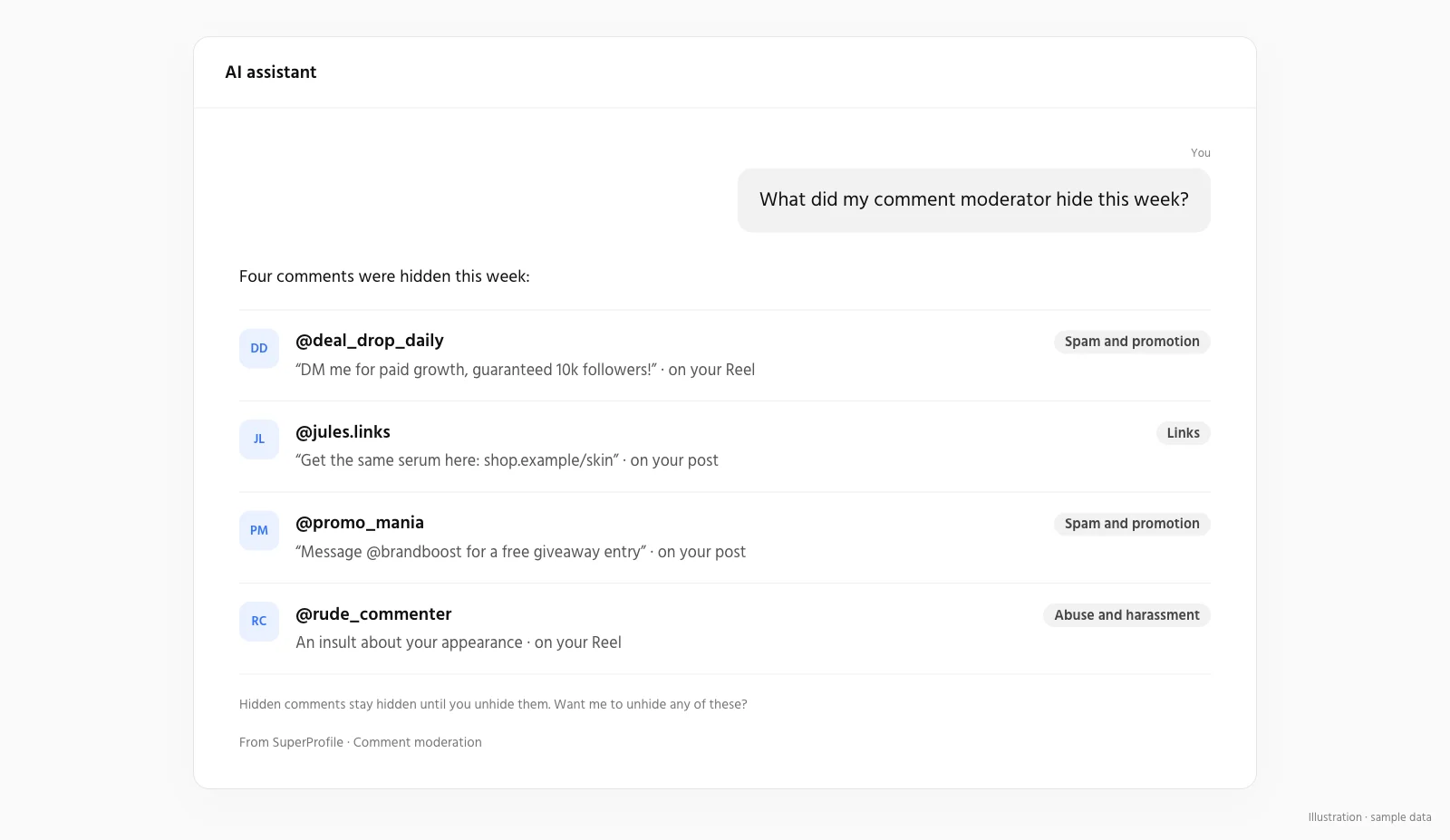Click the "From SuperProfile · Comment moderation" source line
The image size is (1450, 840).
[x=361, y=742]
